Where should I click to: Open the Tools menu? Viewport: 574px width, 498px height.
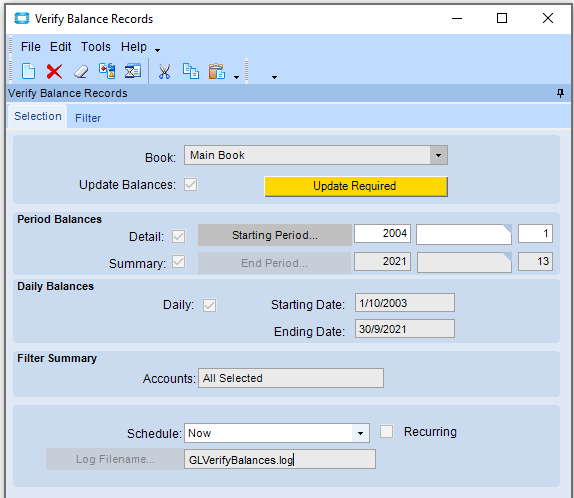point(96,47)
